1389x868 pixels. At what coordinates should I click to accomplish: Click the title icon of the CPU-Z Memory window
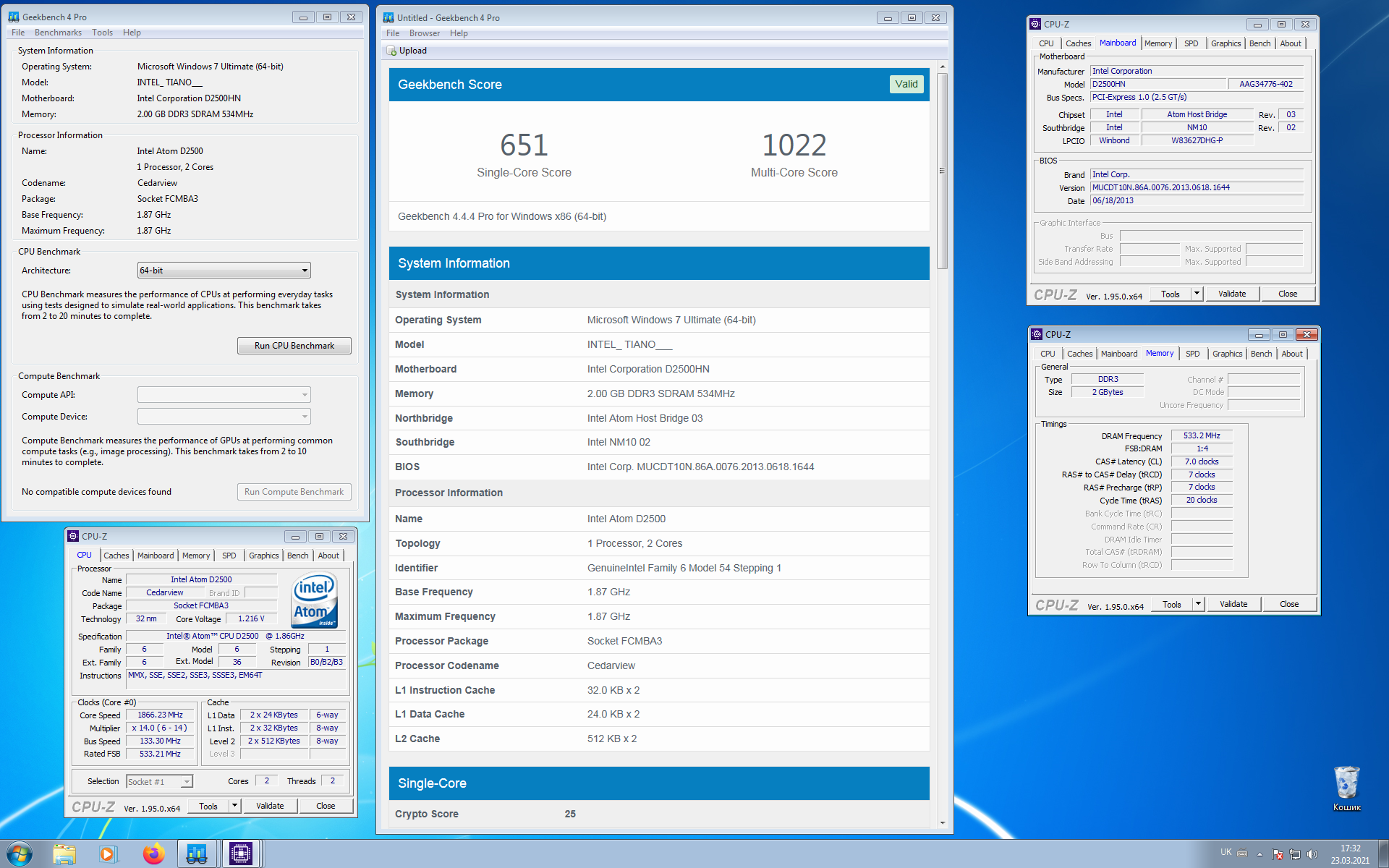click(1037, 334)
